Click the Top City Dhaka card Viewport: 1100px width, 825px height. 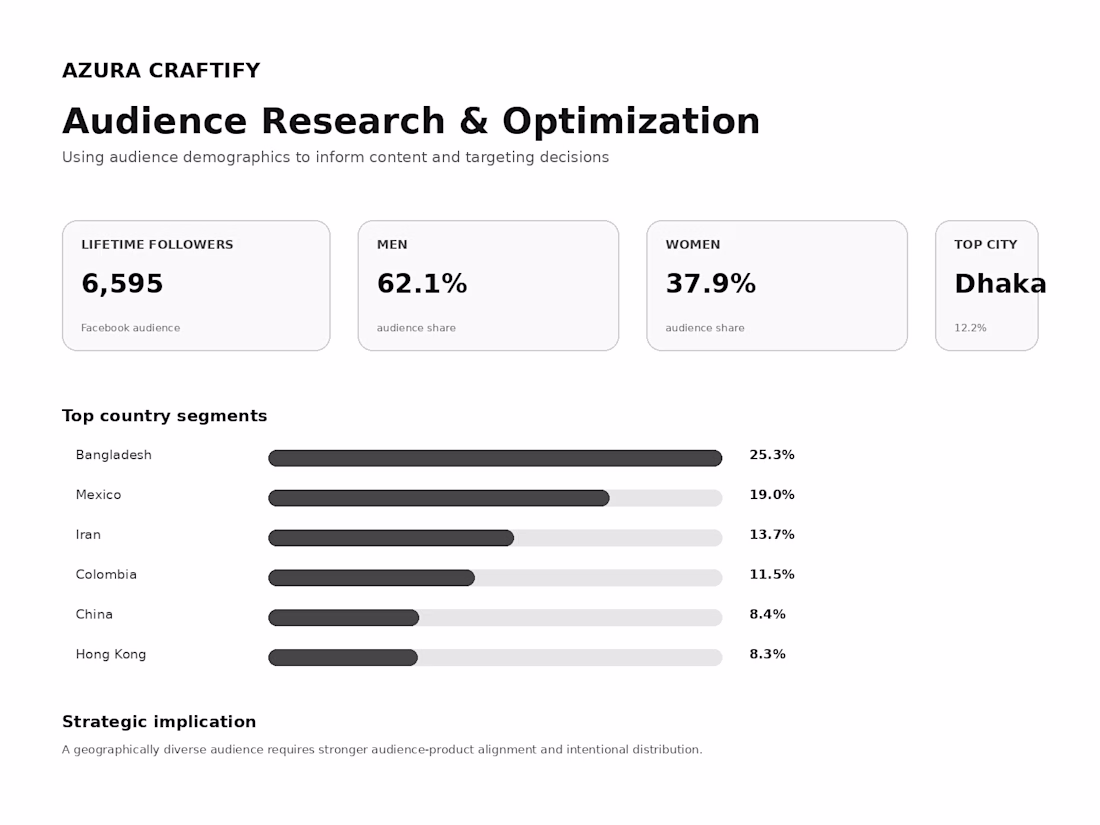(x=986, y=286)
